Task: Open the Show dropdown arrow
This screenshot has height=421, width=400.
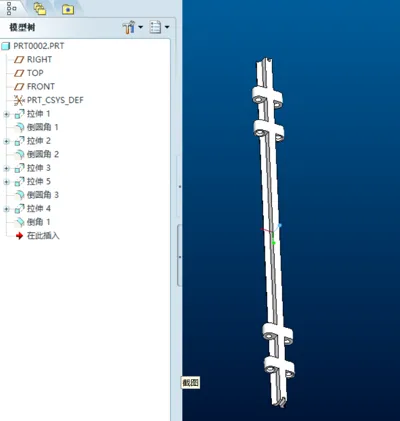Action: coord(167,27)
